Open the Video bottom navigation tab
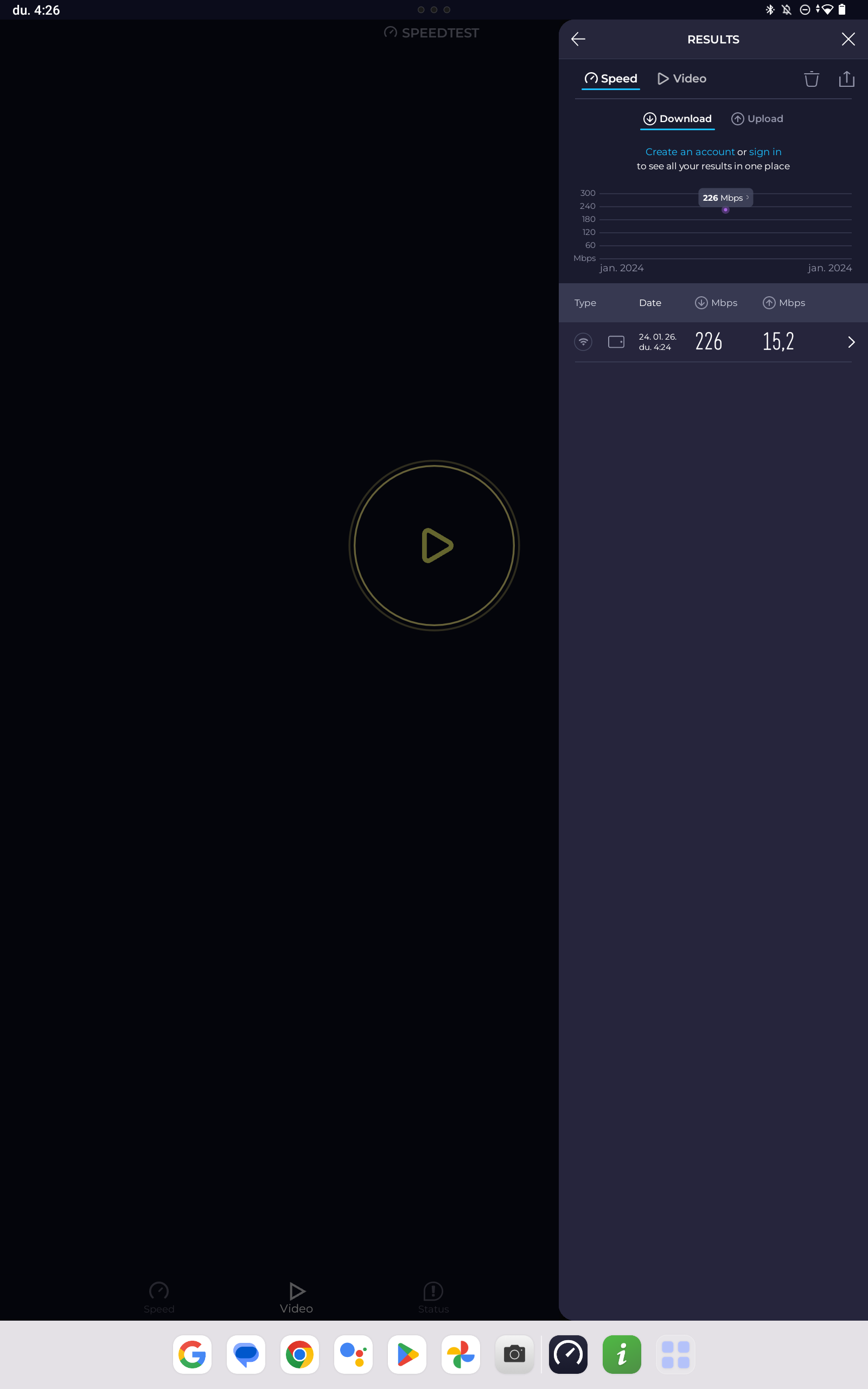Screen dimensions: 868x1389 click(296, 1298)
